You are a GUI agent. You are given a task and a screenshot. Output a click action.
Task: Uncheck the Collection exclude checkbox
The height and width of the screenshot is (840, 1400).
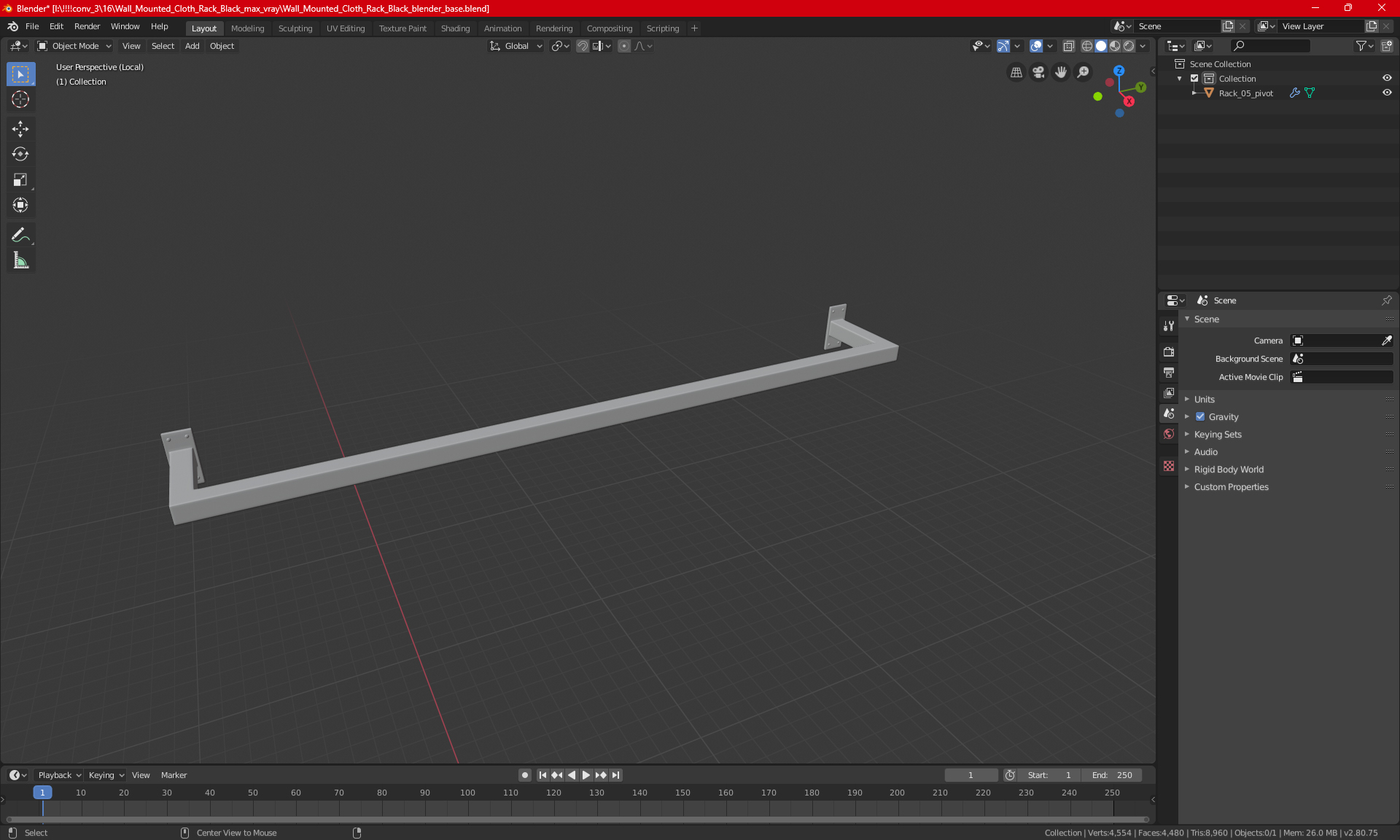1194,79
